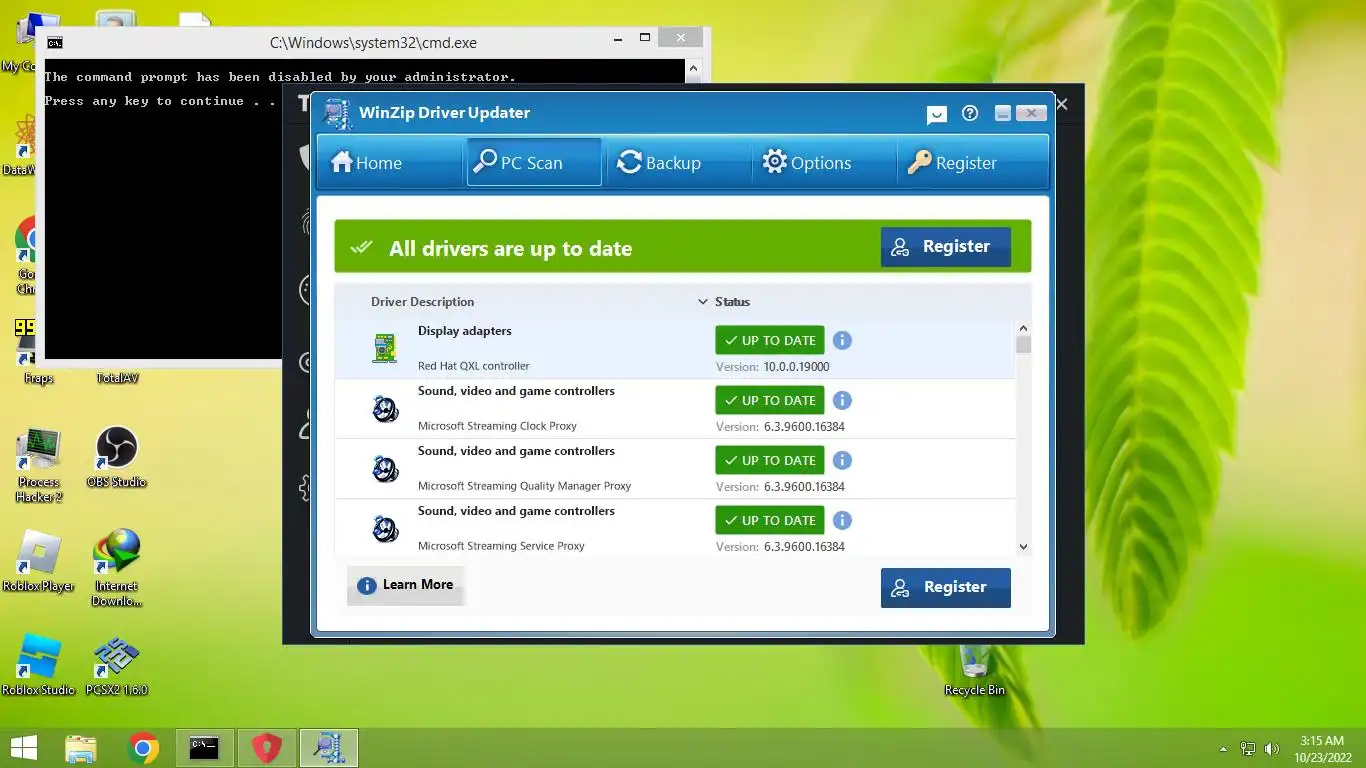1366x768 pixels.
Task: Show info for Microsoft Streaming Service Proxy
Action: 842,520
